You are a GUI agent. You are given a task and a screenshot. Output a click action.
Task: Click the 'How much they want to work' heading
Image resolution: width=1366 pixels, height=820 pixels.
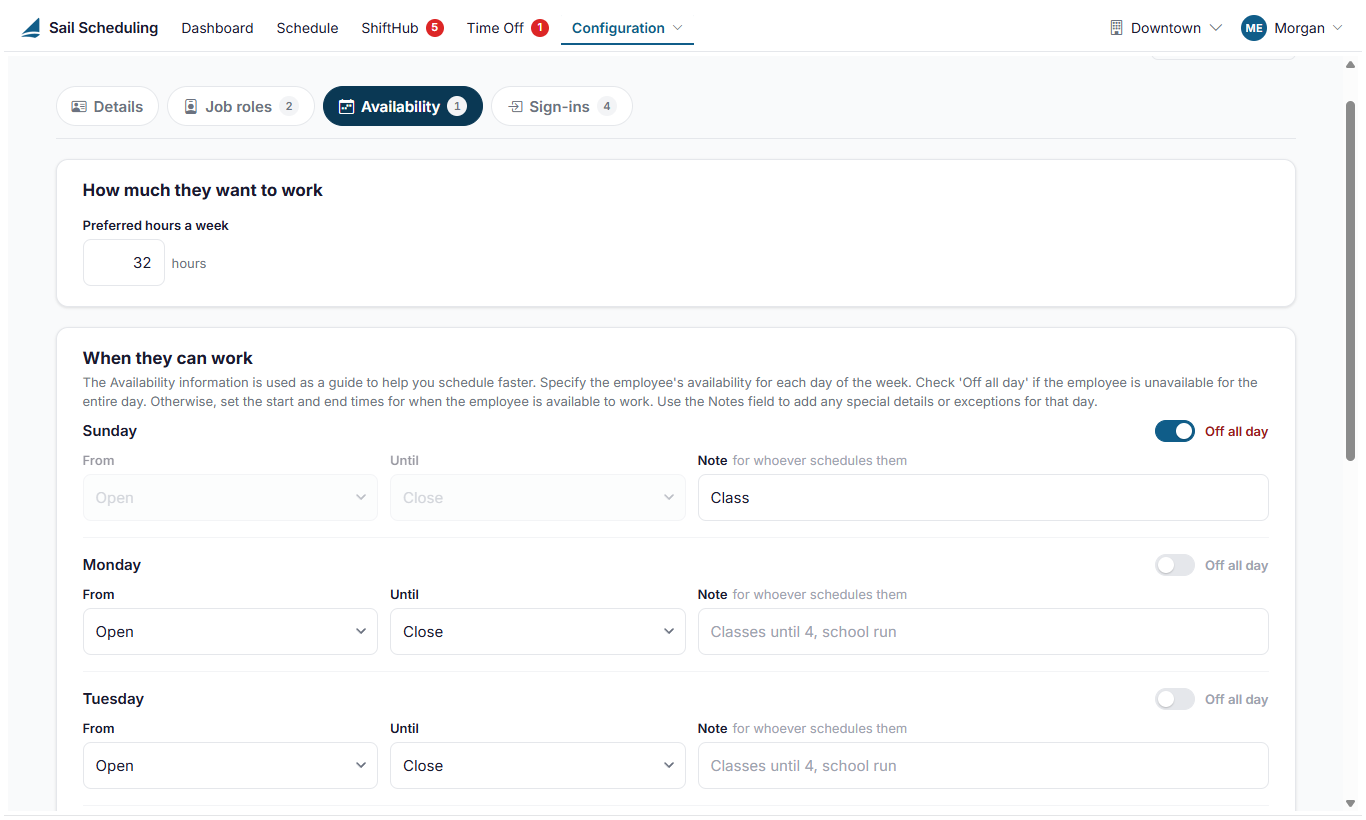[x=203, y=190]
